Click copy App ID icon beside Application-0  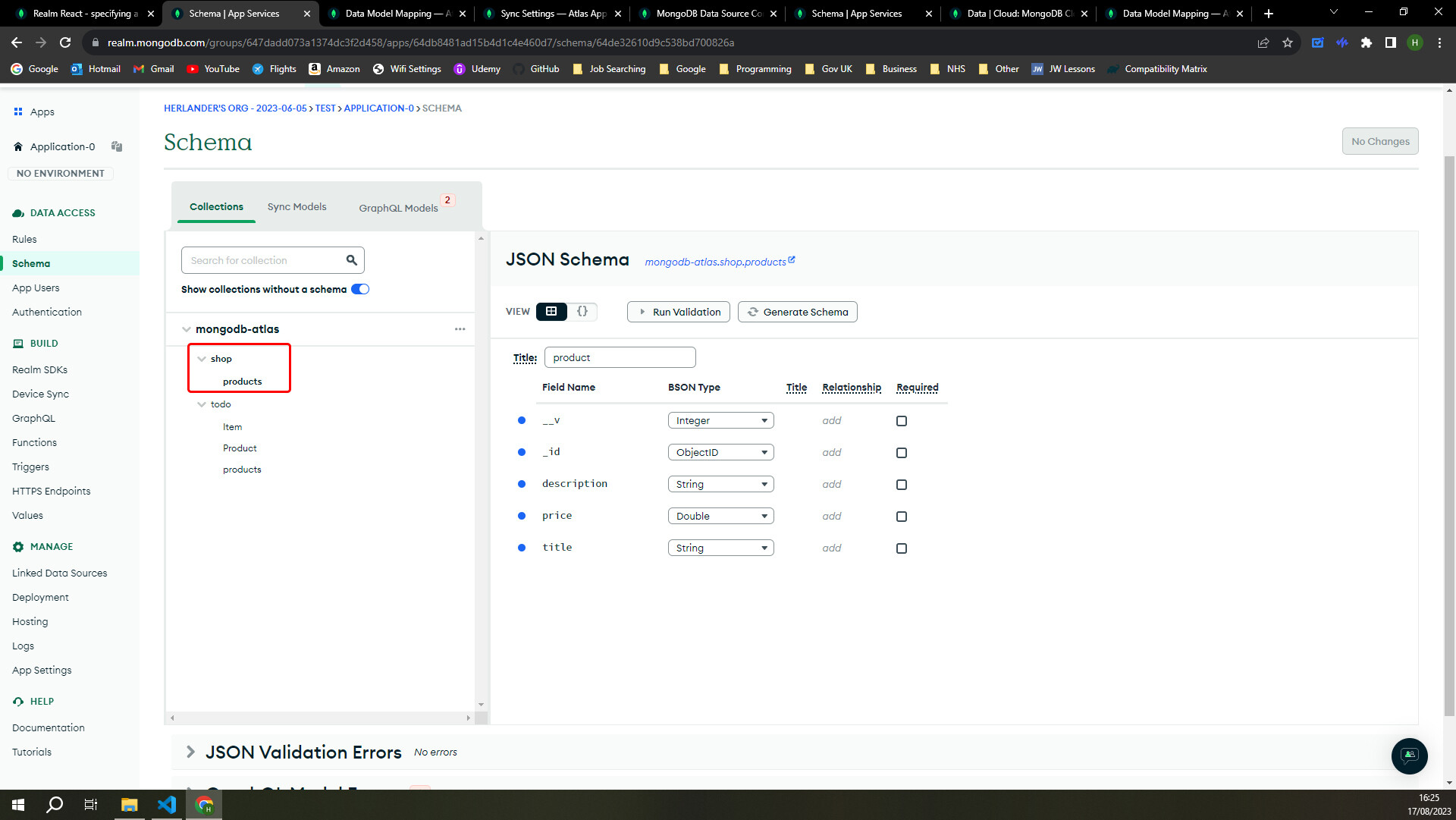point(117,146)
